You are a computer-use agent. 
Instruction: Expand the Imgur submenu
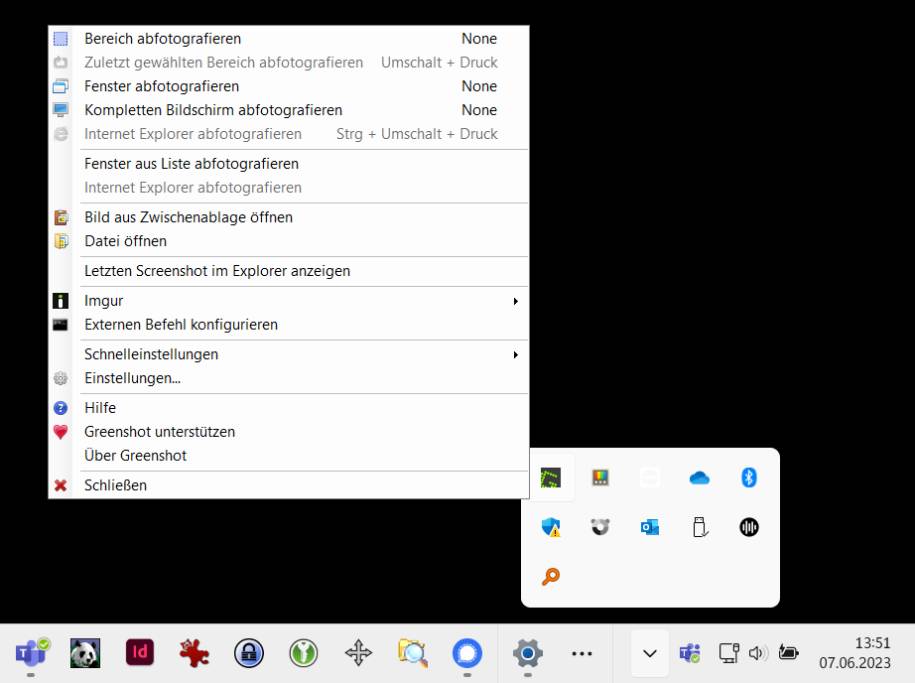click(x=516, y=300)
